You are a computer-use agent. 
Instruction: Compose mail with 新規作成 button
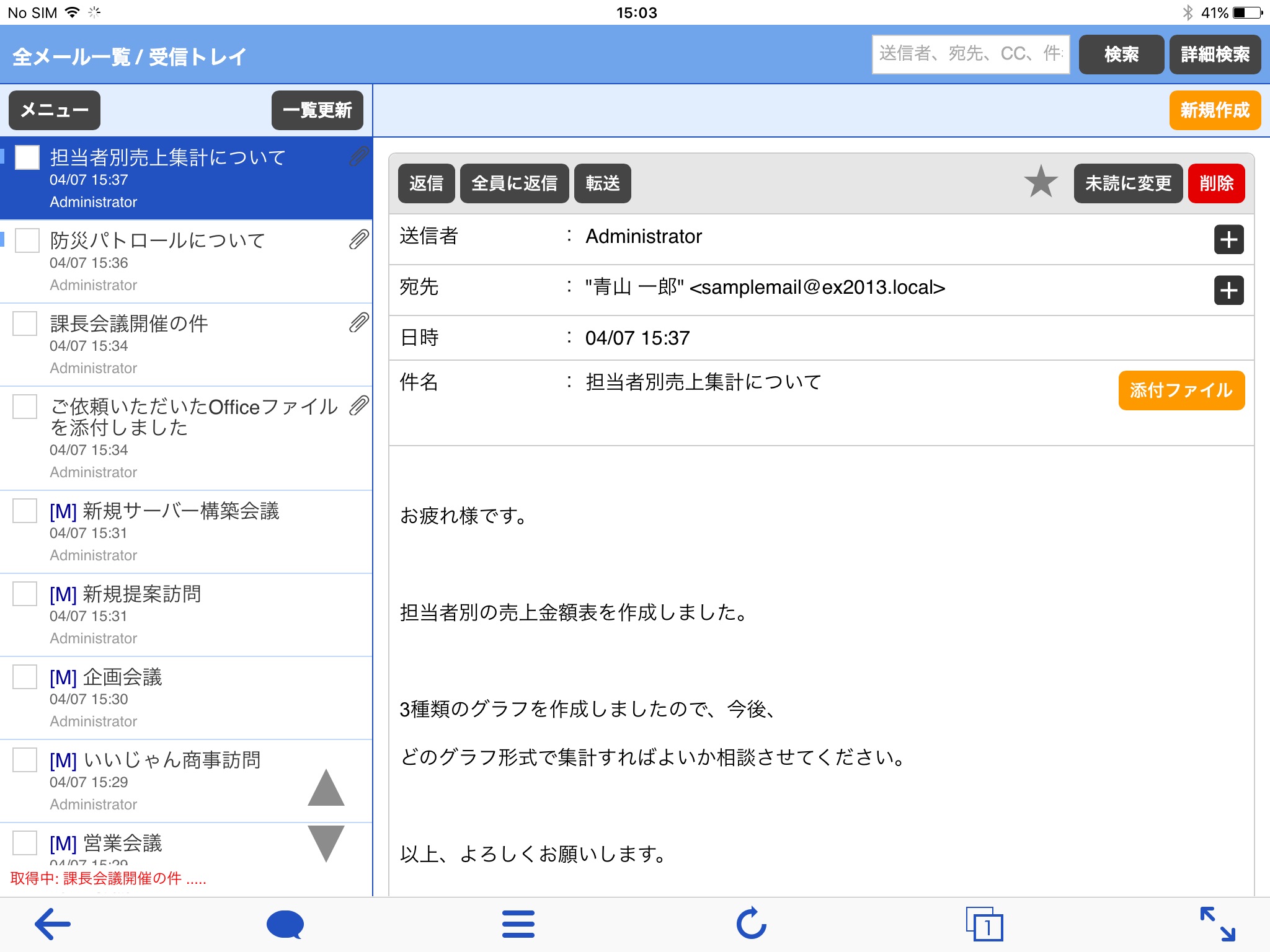(x=1215, y=110)
